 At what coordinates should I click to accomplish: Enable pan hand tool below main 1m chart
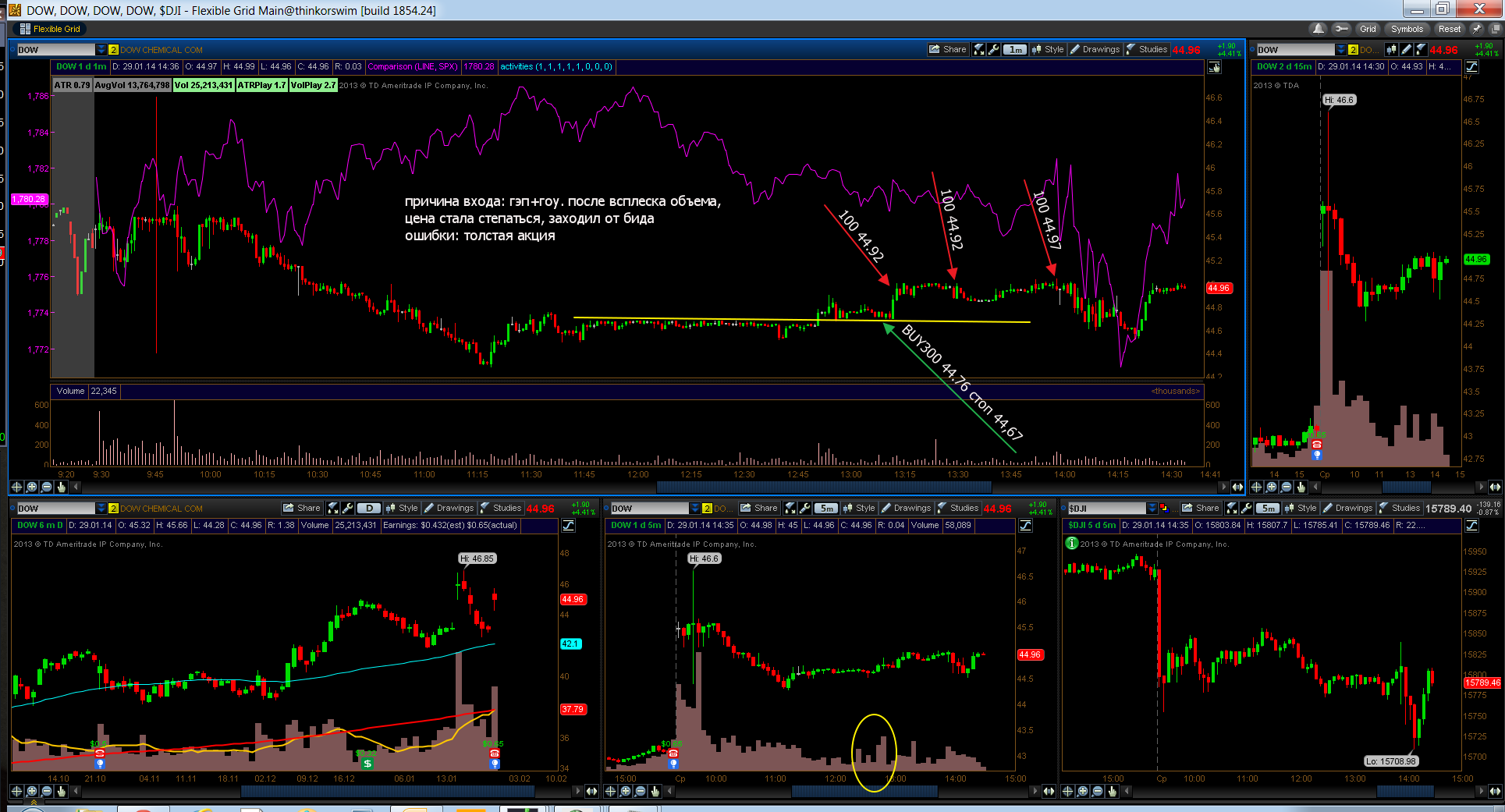coord(61,487)
